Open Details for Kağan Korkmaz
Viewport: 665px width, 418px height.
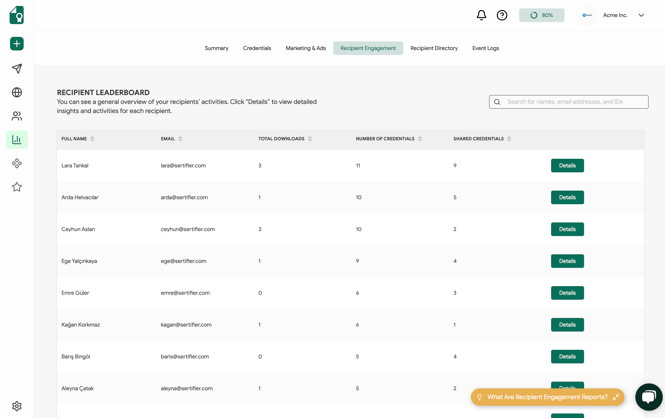pyautogui.click(x=567, y=325)
